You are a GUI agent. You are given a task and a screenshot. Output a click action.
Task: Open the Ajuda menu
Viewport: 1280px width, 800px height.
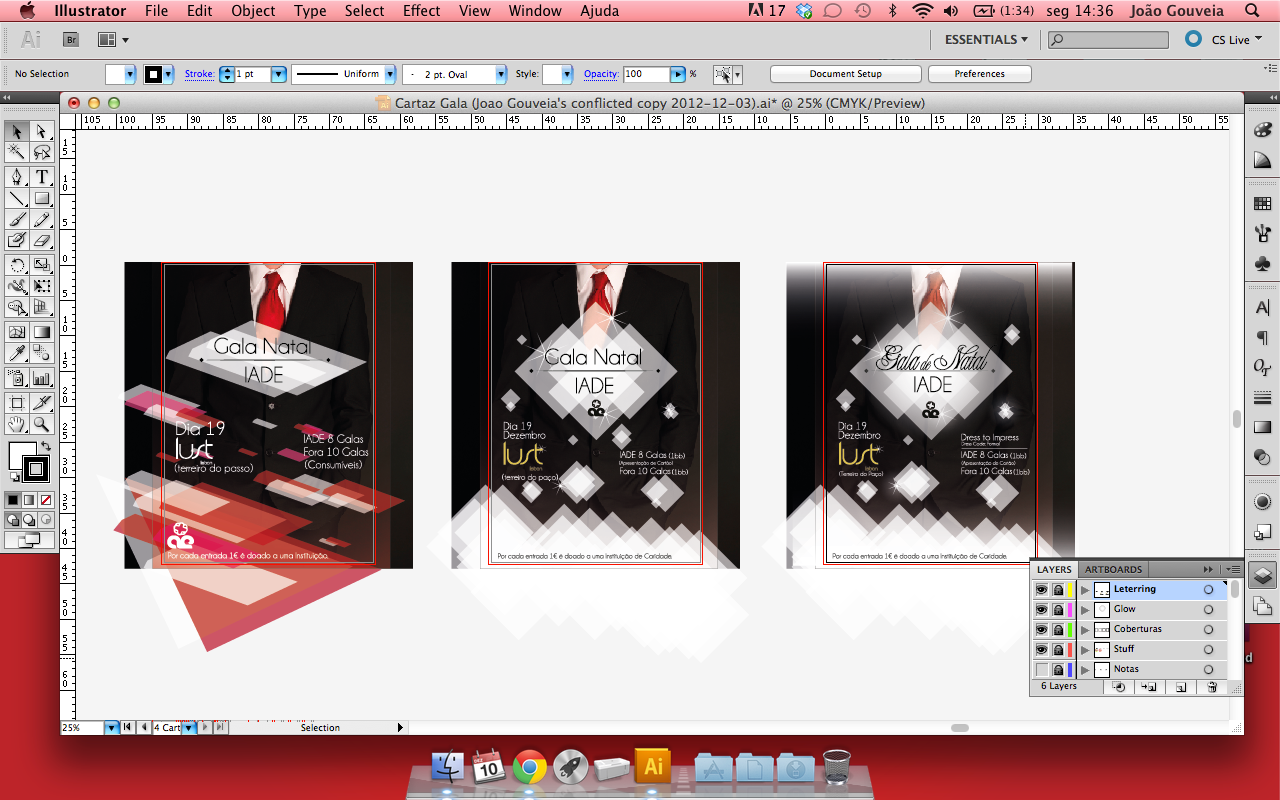pos(599,11)
